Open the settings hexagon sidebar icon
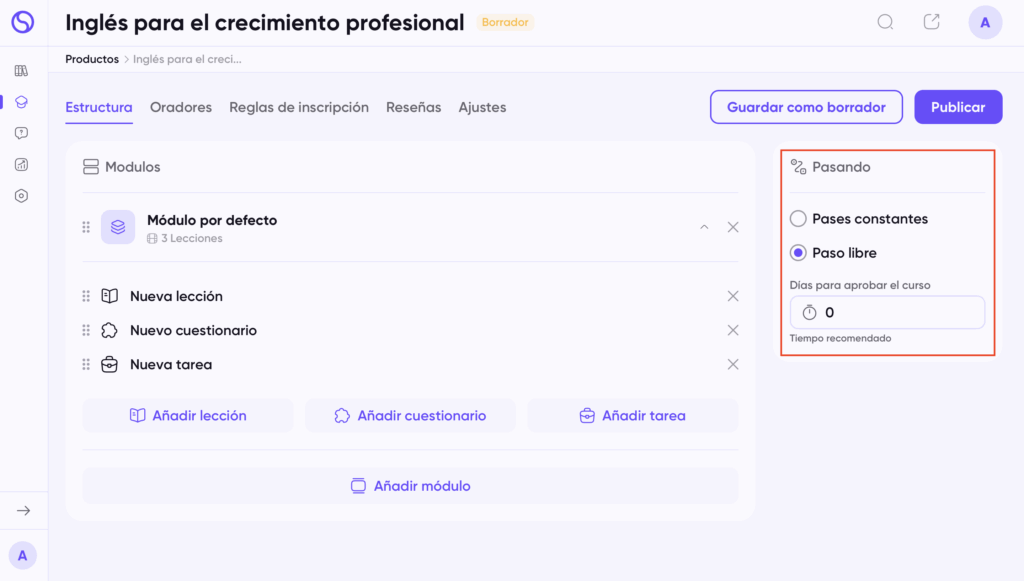 tap(22, 196)
